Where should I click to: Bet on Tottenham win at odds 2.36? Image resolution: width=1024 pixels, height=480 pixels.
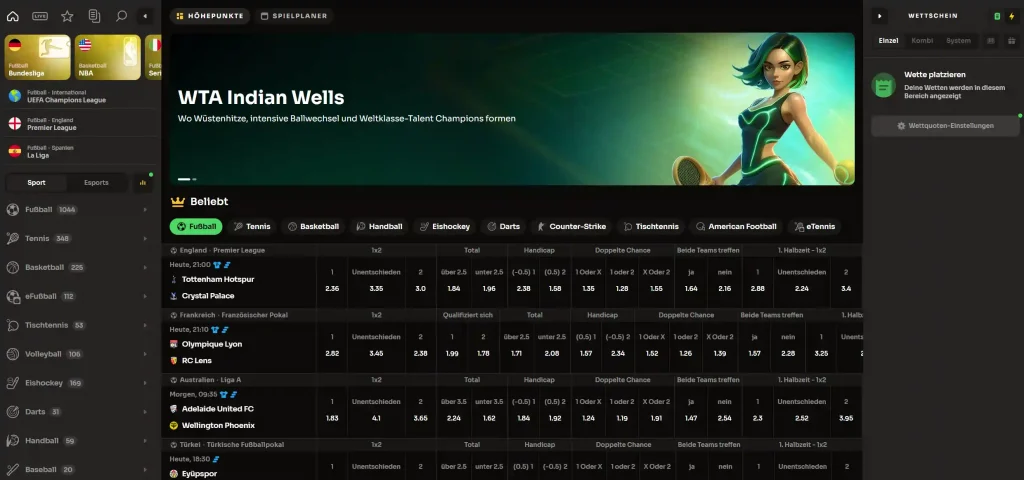[x=332, y=280]
